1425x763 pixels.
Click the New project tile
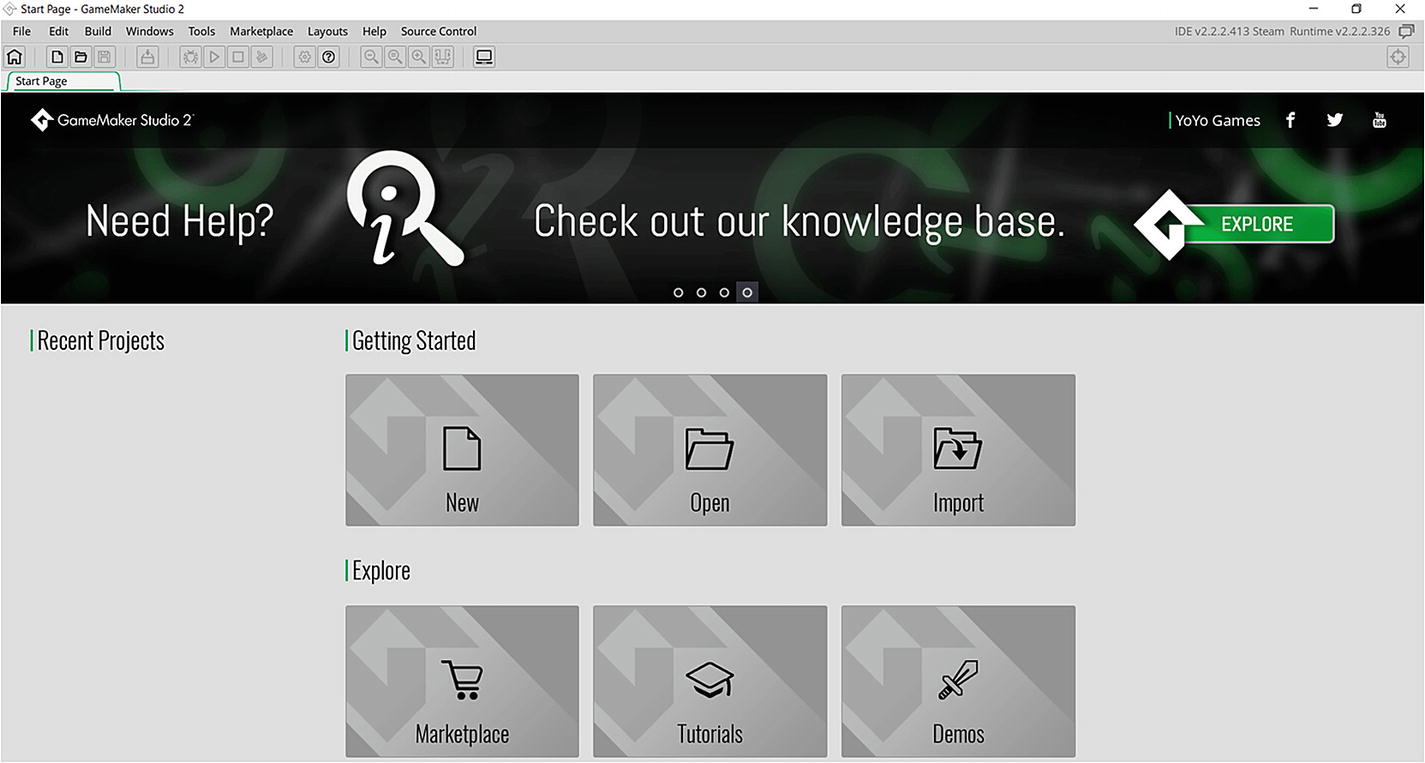click(x=462, y=450)
